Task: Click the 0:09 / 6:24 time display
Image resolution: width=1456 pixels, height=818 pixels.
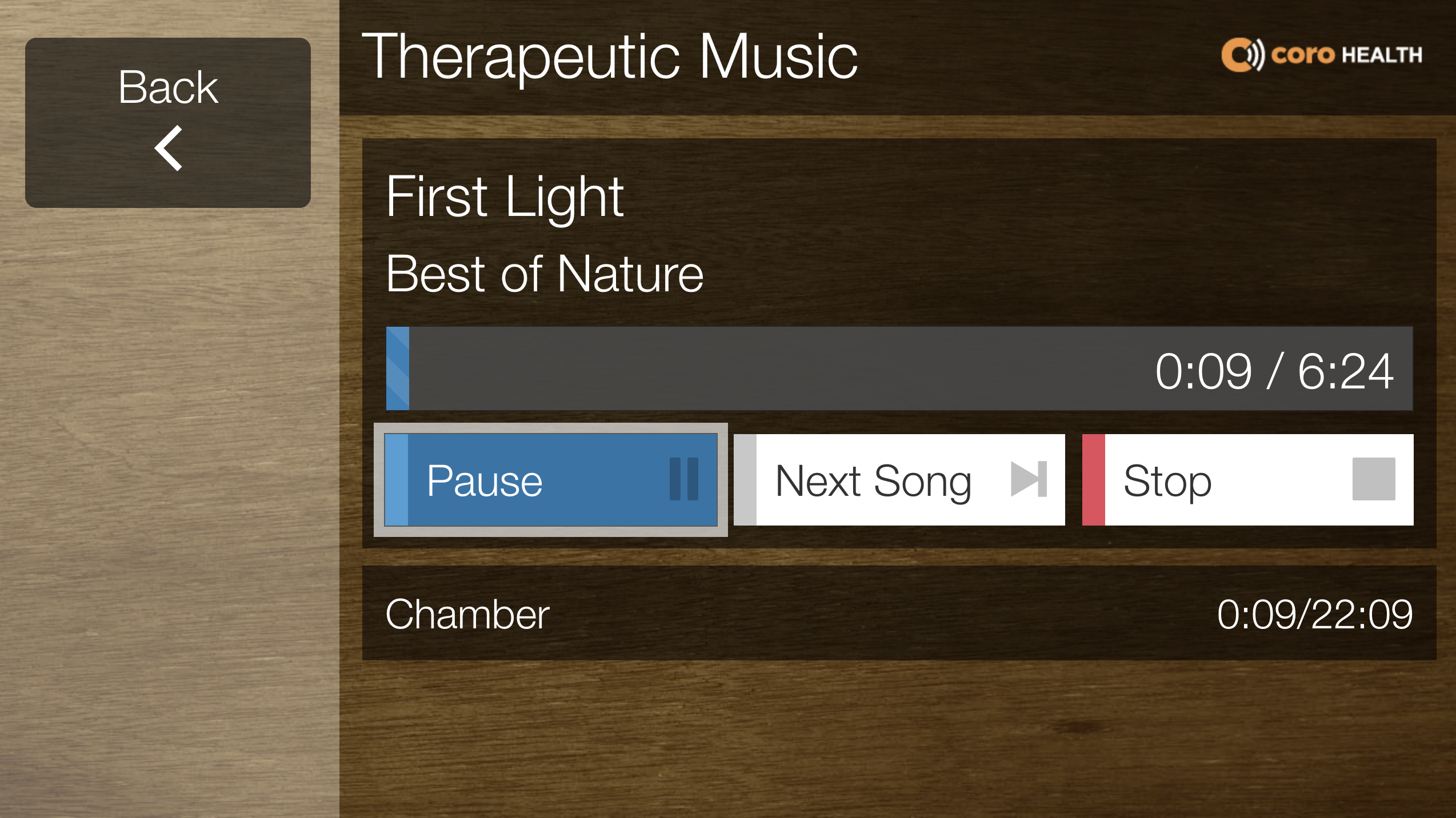Action: click(1274, 371)
